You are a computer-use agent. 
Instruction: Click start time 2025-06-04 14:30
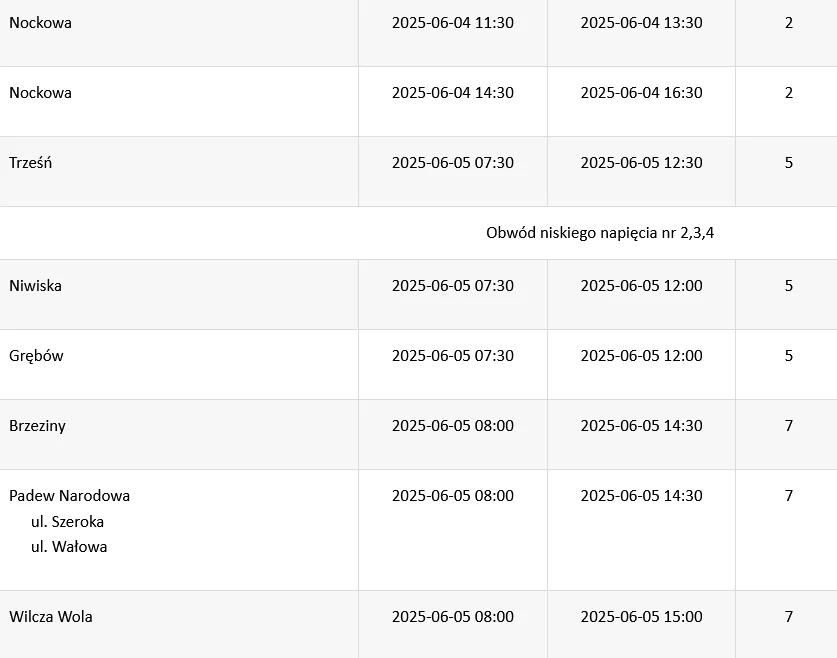(x=452, y=93)
